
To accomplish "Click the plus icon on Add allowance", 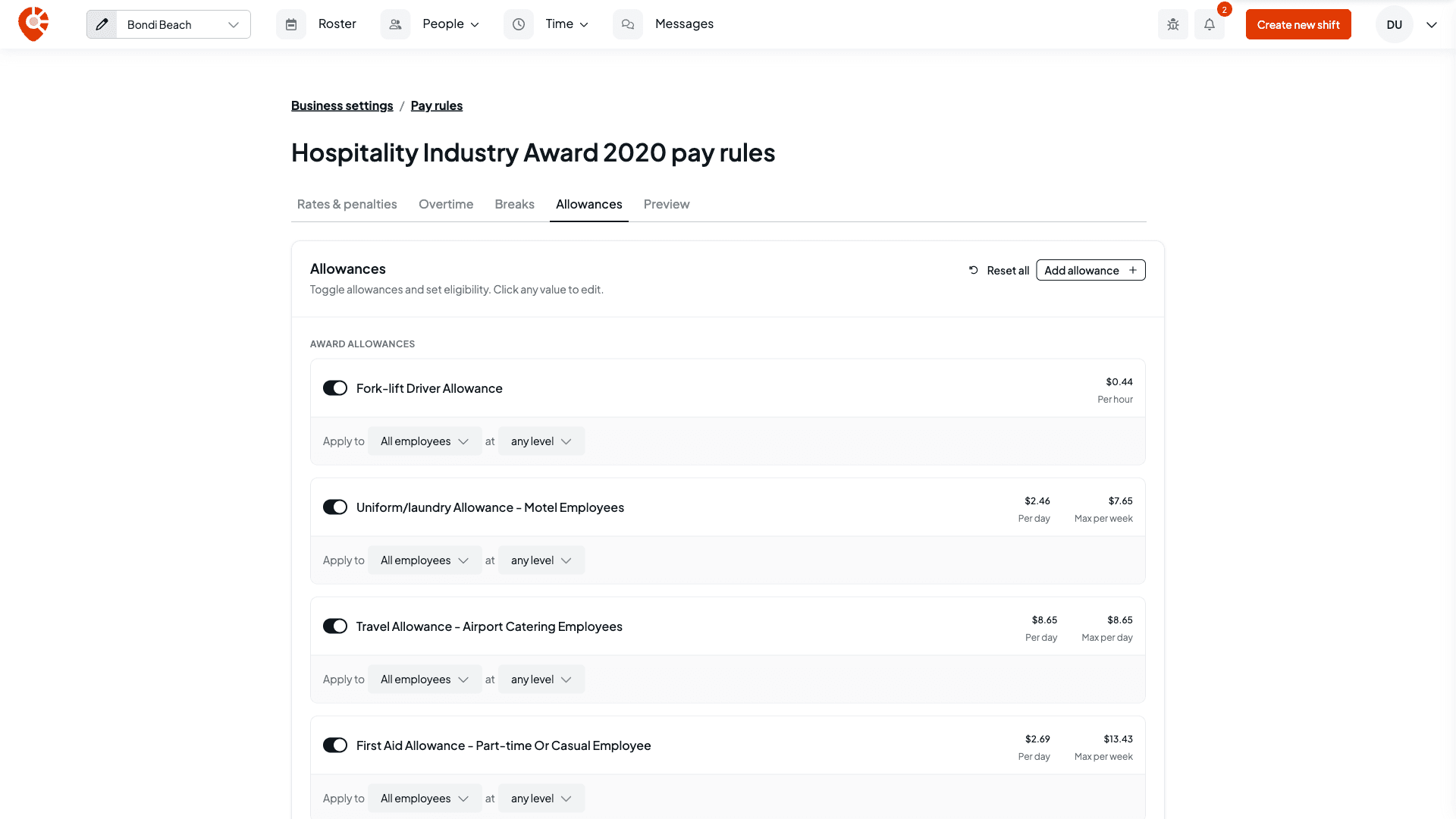I will [x=1133, y=270].
